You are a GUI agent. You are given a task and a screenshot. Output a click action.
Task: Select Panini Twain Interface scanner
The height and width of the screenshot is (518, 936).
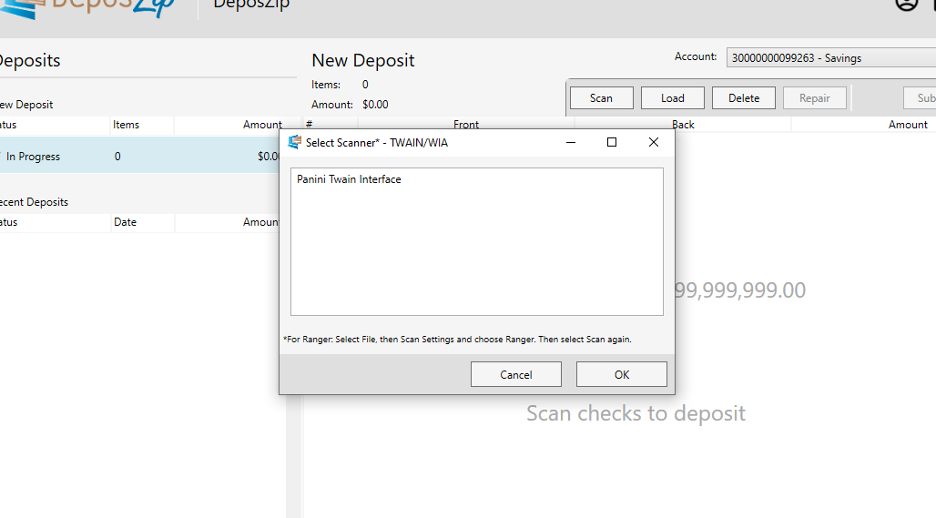tap(349, 180)
